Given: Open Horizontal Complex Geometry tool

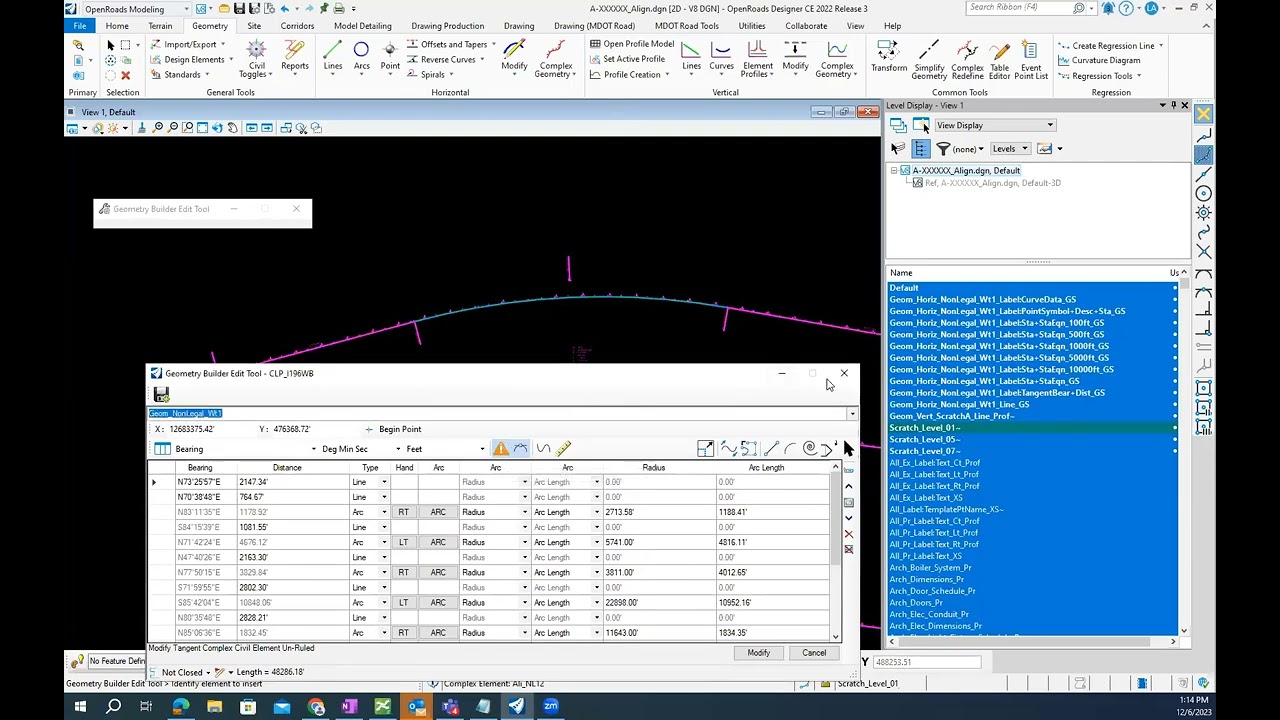Looking at the screenshot, I should click(x=553, y=59).
